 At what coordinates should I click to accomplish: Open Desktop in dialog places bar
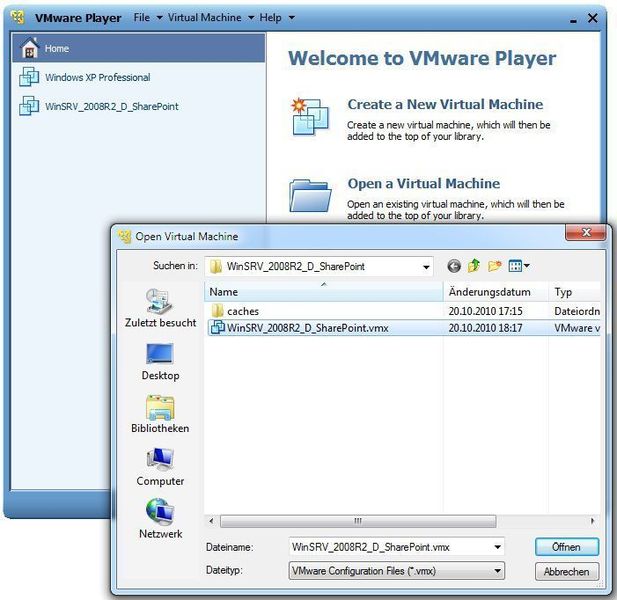(x=160, y=361)
